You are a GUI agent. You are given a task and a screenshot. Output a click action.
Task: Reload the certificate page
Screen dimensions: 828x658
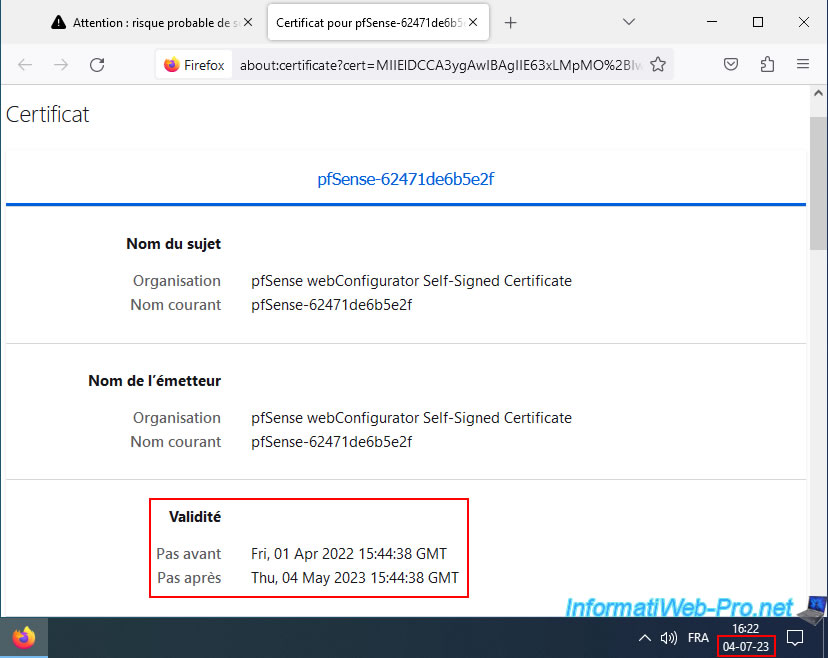pos(97,65)
